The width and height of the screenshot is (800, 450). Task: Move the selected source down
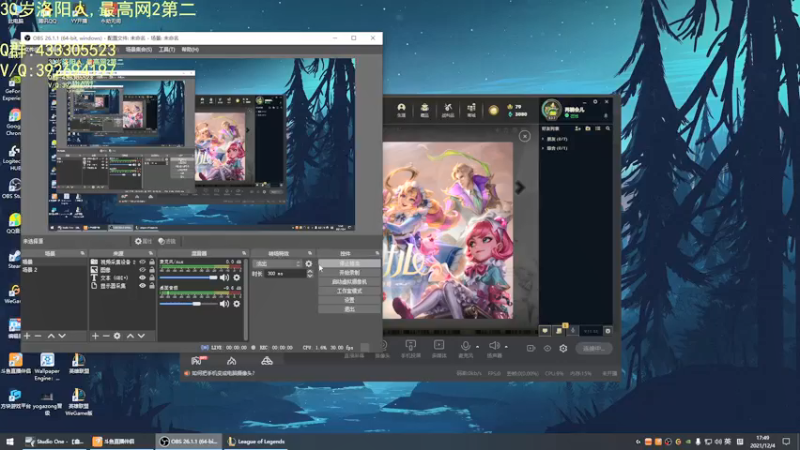(141, 336)
